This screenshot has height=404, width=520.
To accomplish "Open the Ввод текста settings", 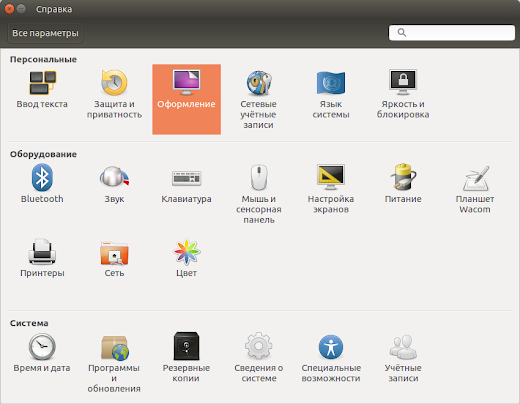I will [x=42, y=89].
